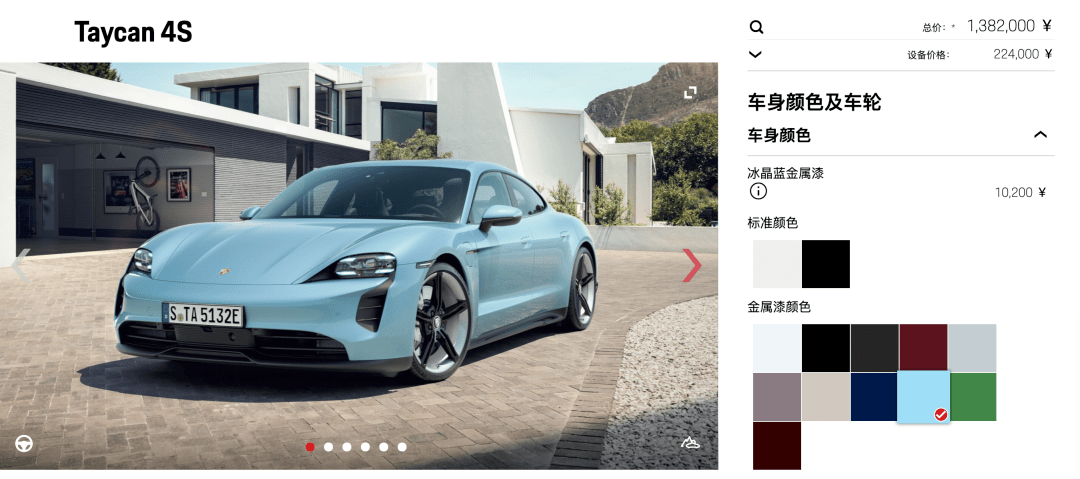Viewport: 1080px width, 479px height.
Task: Pick the dark blue metallic swatch
Action: [x=875, y=397]
